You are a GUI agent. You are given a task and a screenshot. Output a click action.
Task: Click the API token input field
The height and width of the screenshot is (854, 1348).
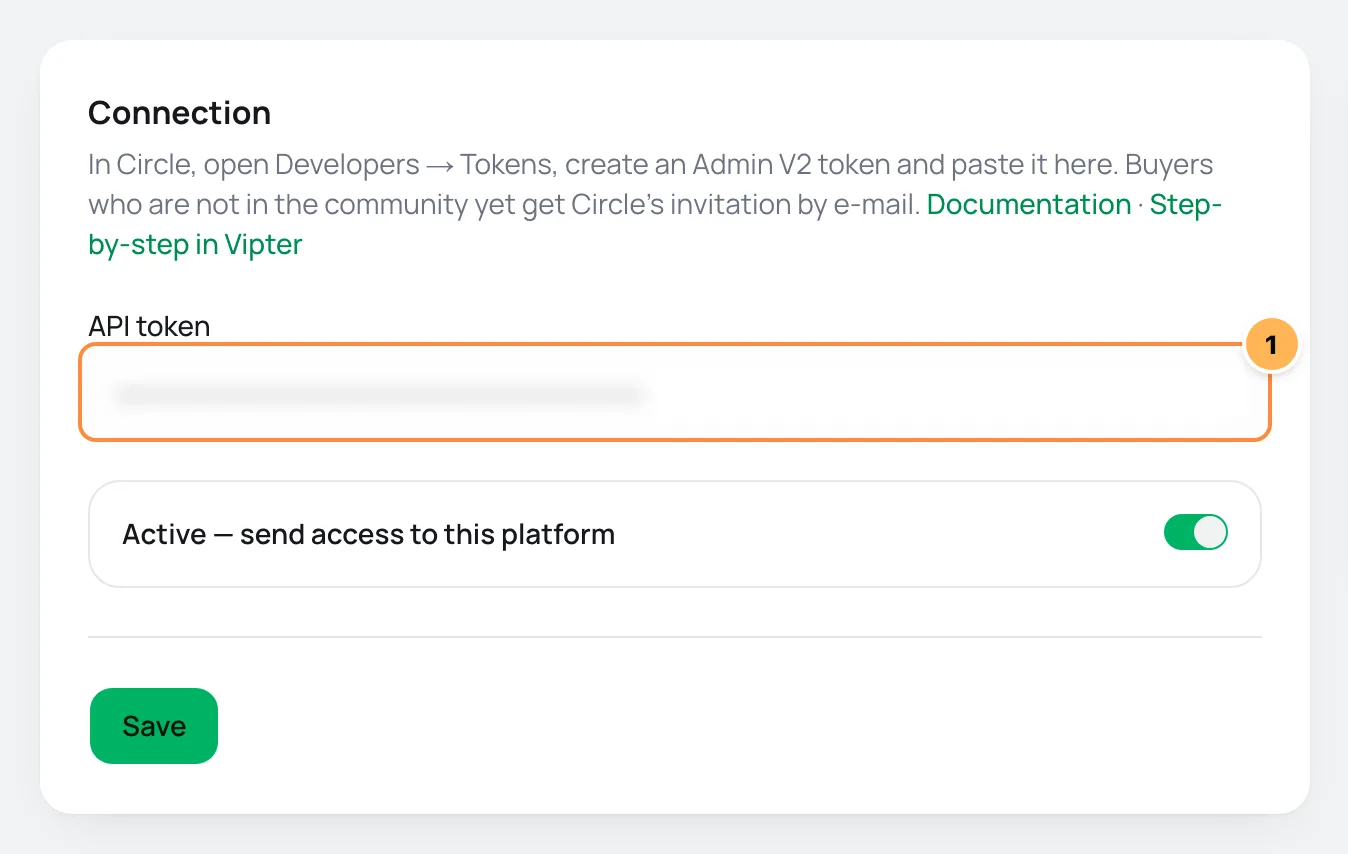(675, 393)
